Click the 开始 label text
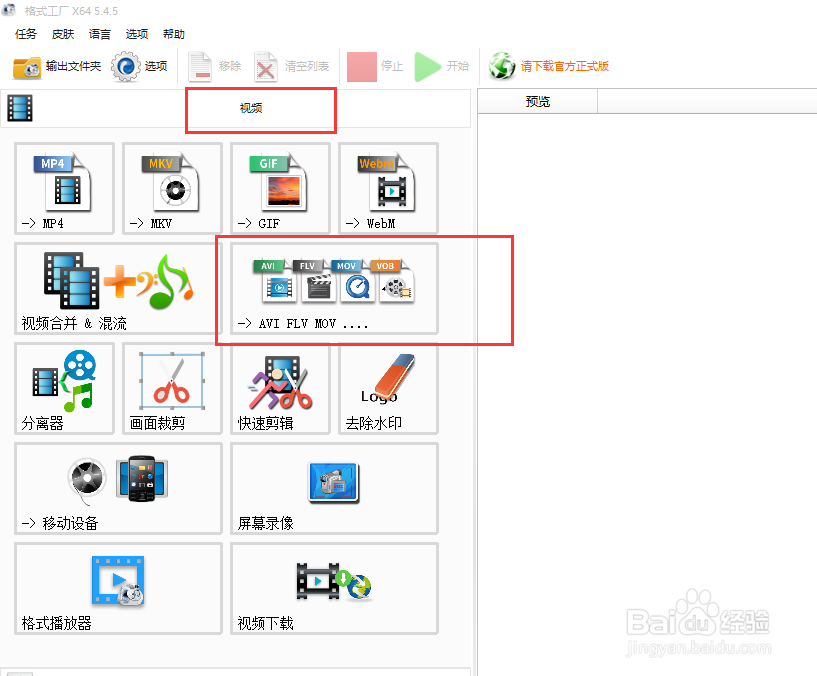Viewport: 817px width, 676px height. point(457,66)
